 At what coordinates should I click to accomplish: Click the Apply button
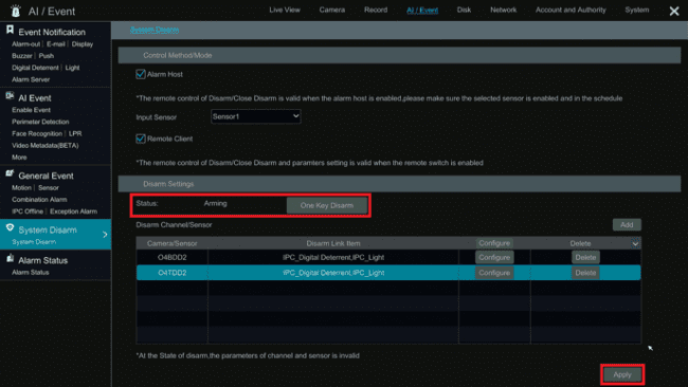[622, 375]
